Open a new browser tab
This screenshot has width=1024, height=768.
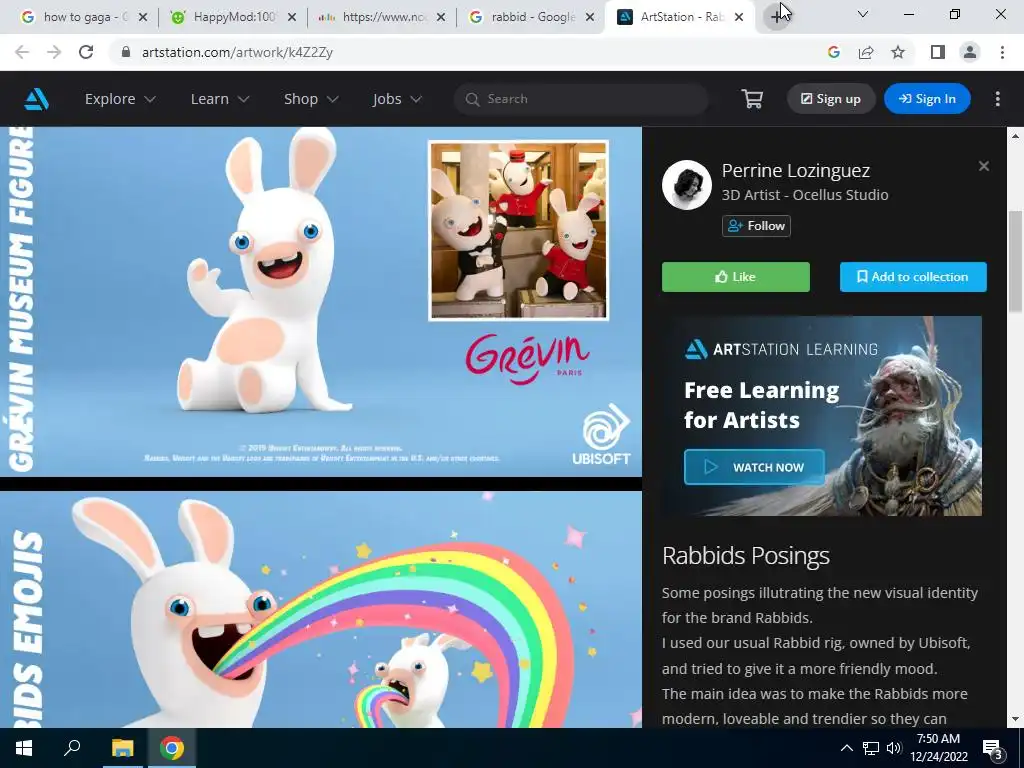coord(776,17)
